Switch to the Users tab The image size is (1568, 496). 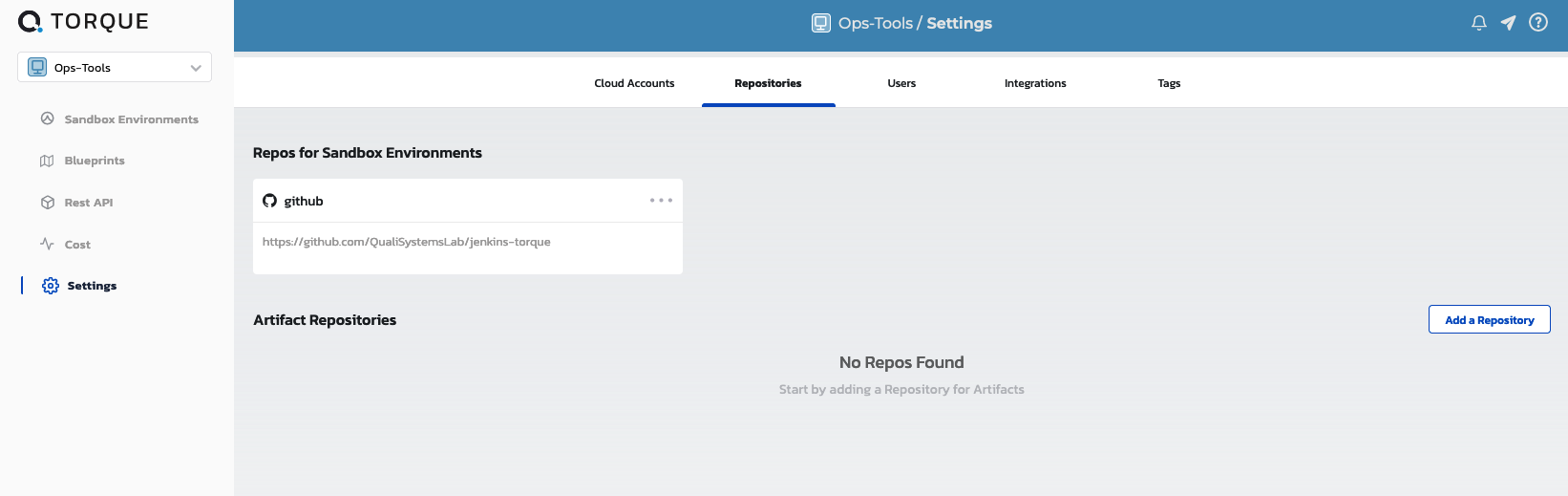(901, 83)
